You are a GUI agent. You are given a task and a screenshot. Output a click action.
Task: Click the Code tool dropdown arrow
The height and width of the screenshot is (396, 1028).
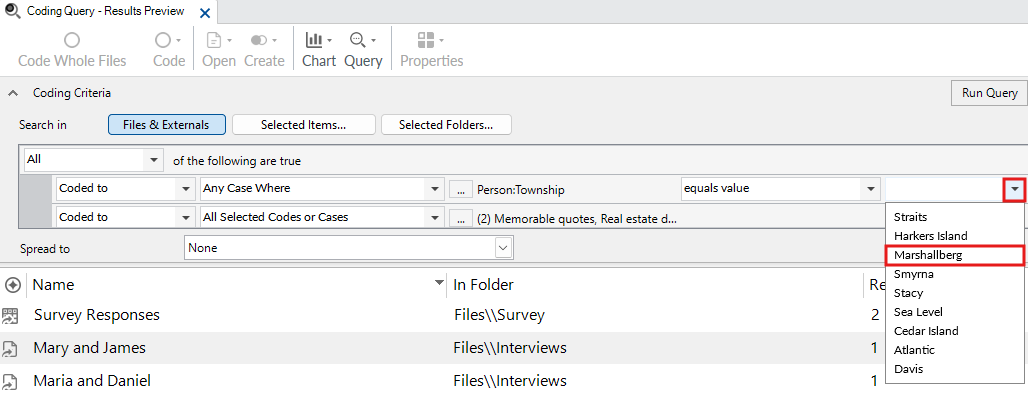coord(178,41)
